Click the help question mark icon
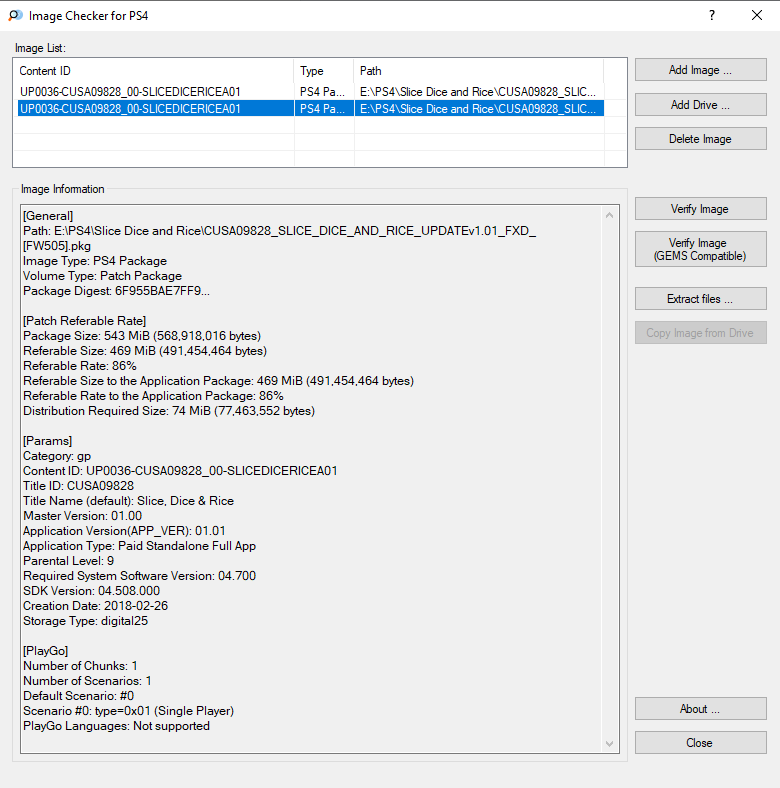Viewport: 780px width, 788px height. (712, 16)
